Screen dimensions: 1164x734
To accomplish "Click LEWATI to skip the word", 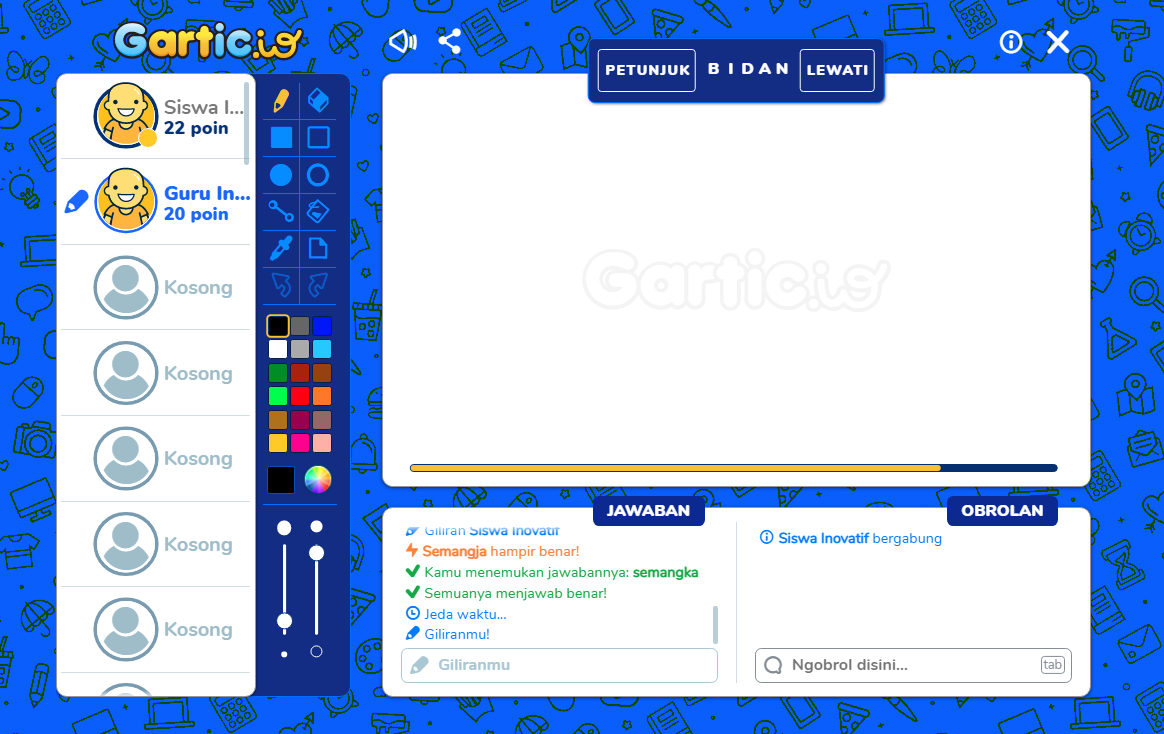I will 837,71.
